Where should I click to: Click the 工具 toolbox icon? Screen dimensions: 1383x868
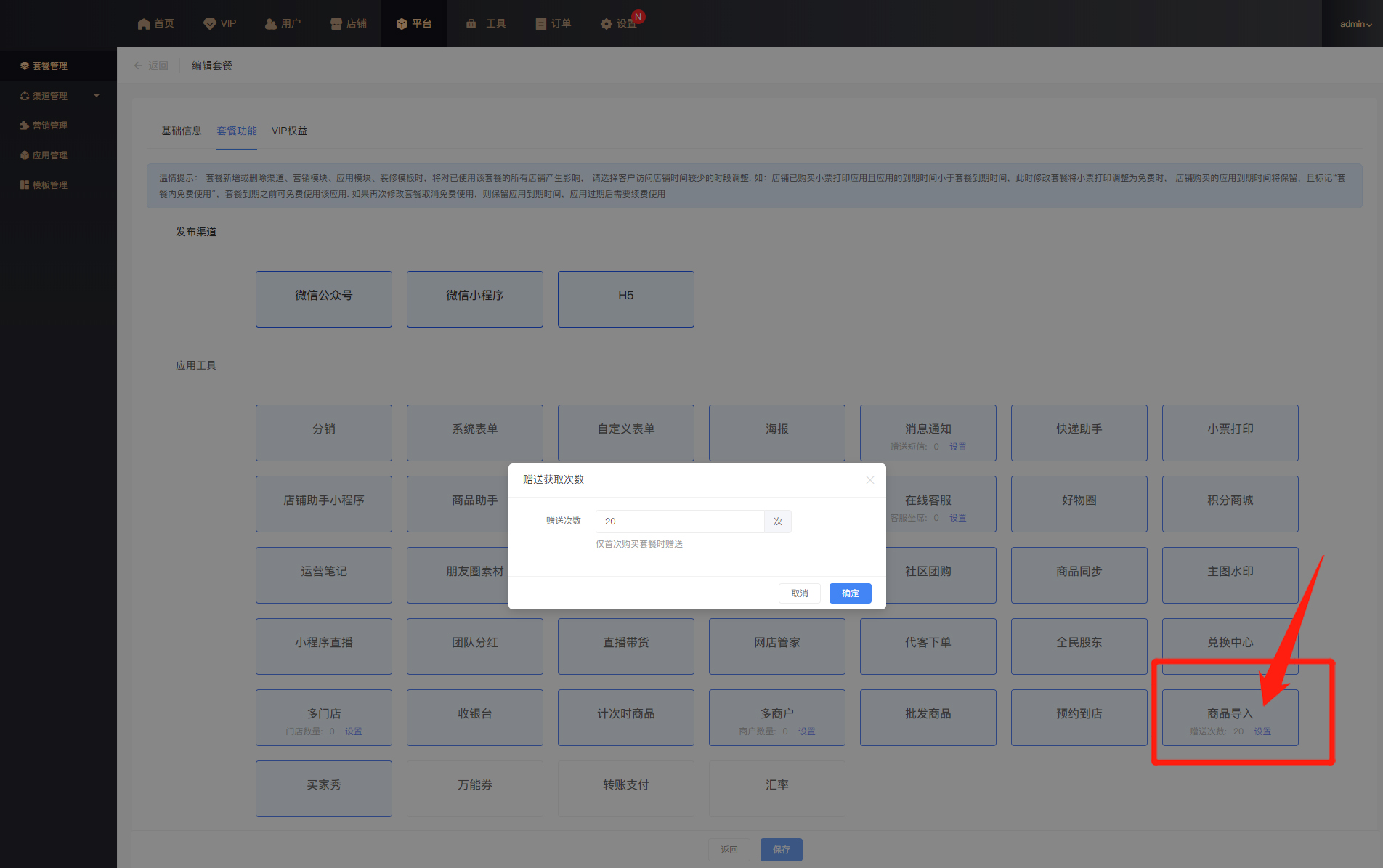471,24
